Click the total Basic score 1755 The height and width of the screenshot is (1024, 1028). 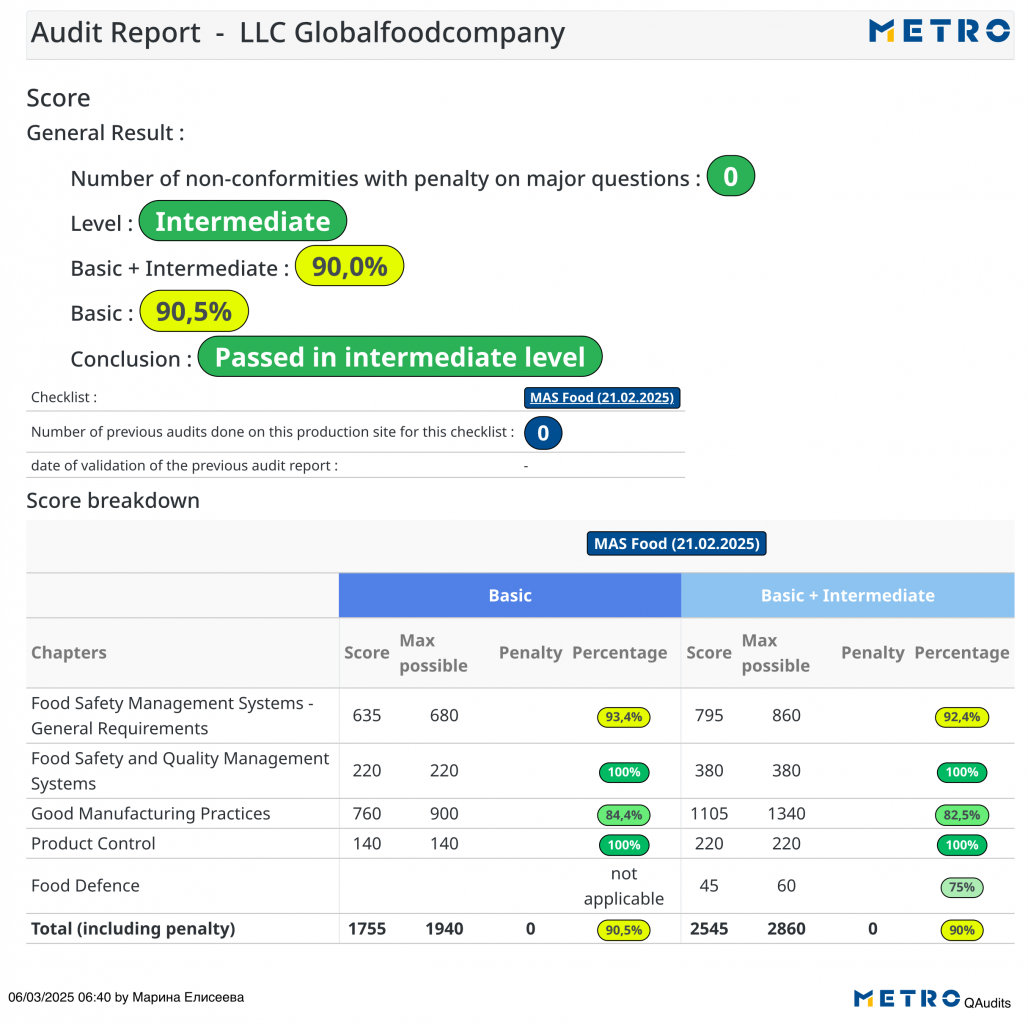pos(366,929)
